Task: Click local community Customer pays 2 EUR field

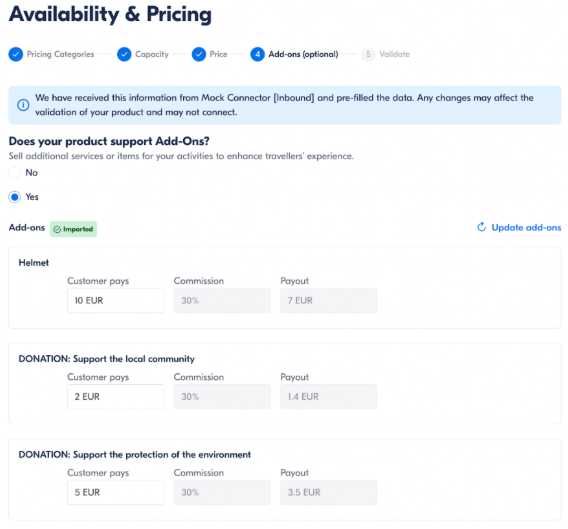Action: tap(116, 396)
